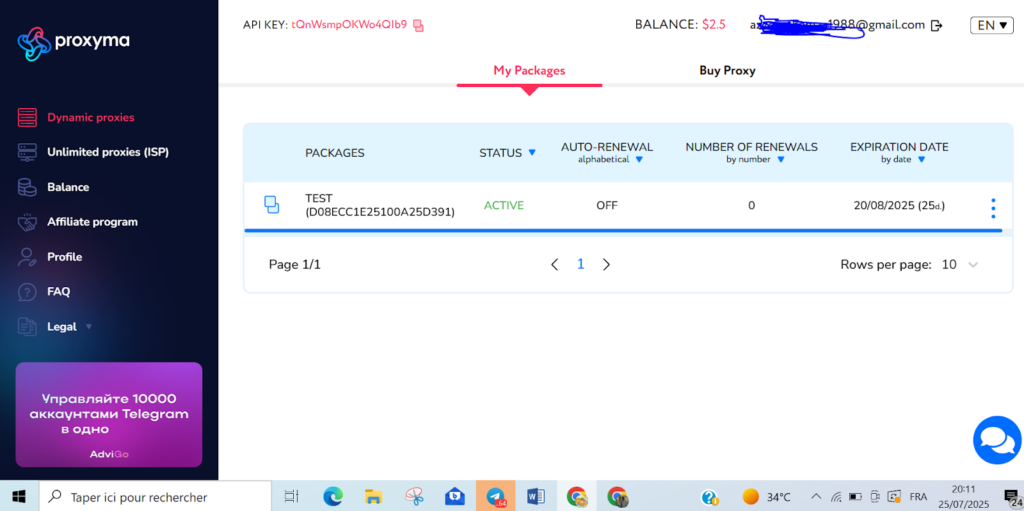Copy the TEST package ID icon

[271, 205]
